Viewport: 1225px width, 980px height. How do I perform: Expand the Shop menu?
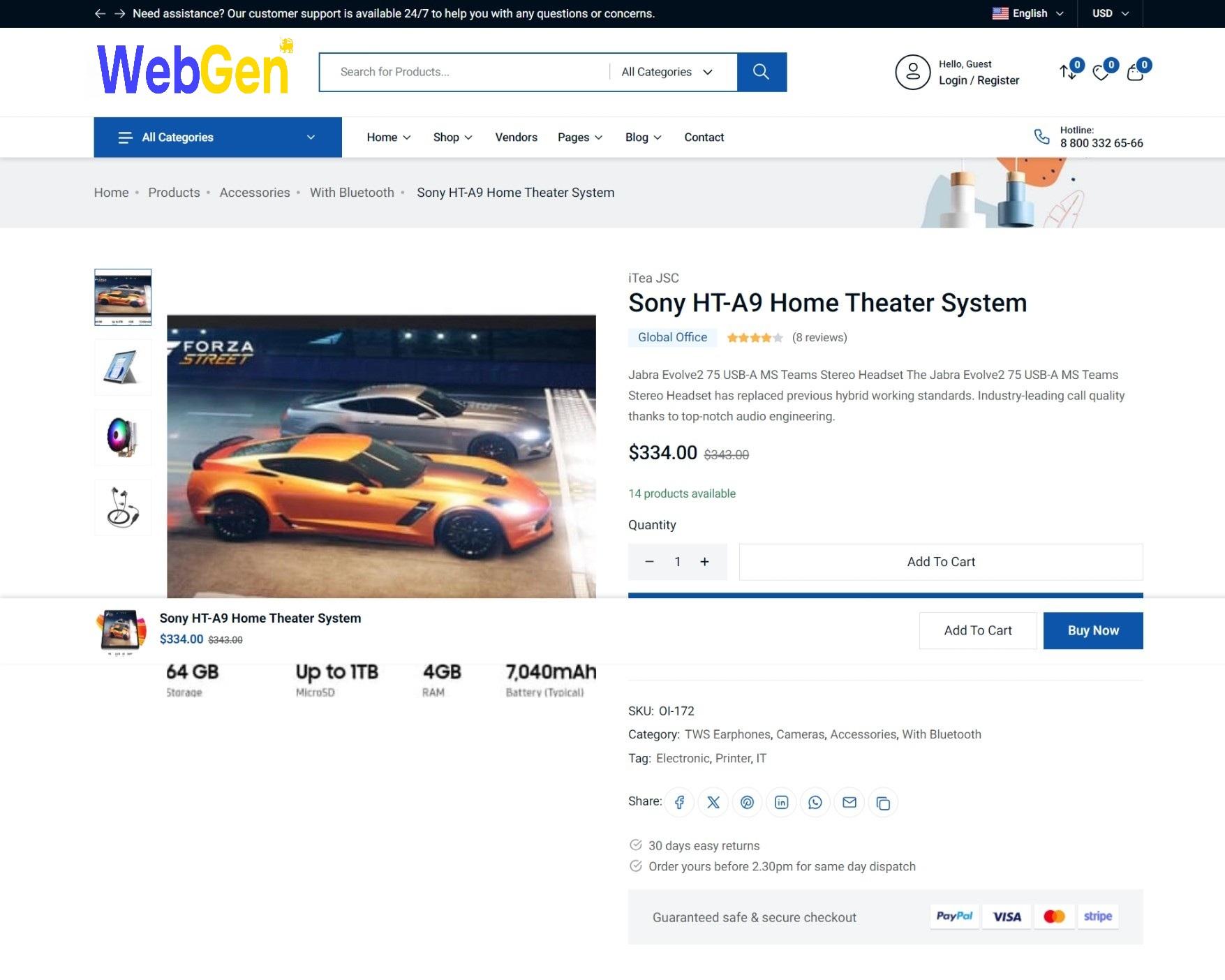pos(452,138)
